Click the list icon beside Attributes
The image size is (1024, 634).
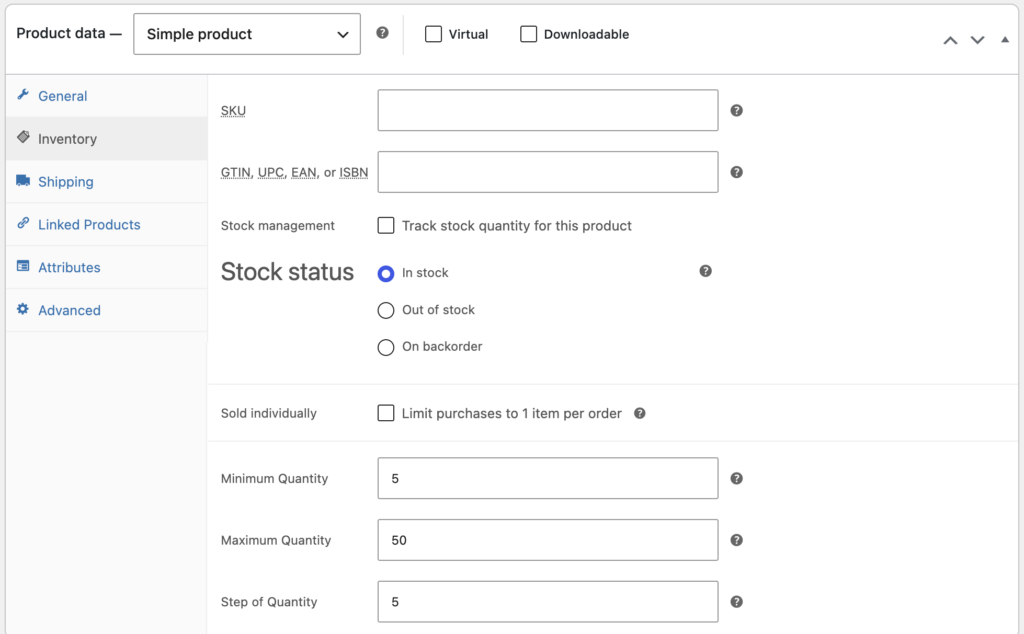[x=23, y=266]
